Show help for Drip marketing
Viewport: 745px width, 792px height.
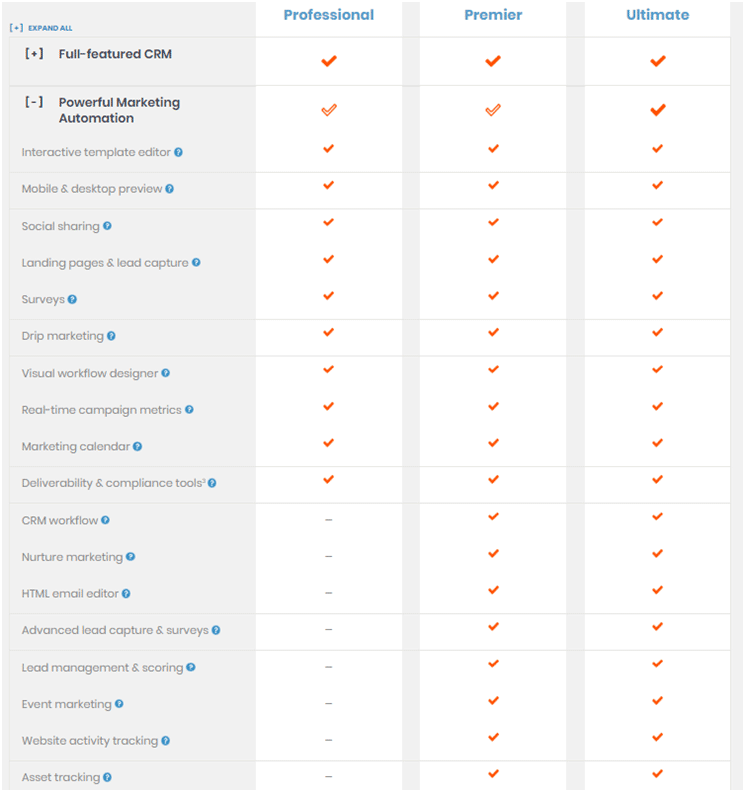111,336
